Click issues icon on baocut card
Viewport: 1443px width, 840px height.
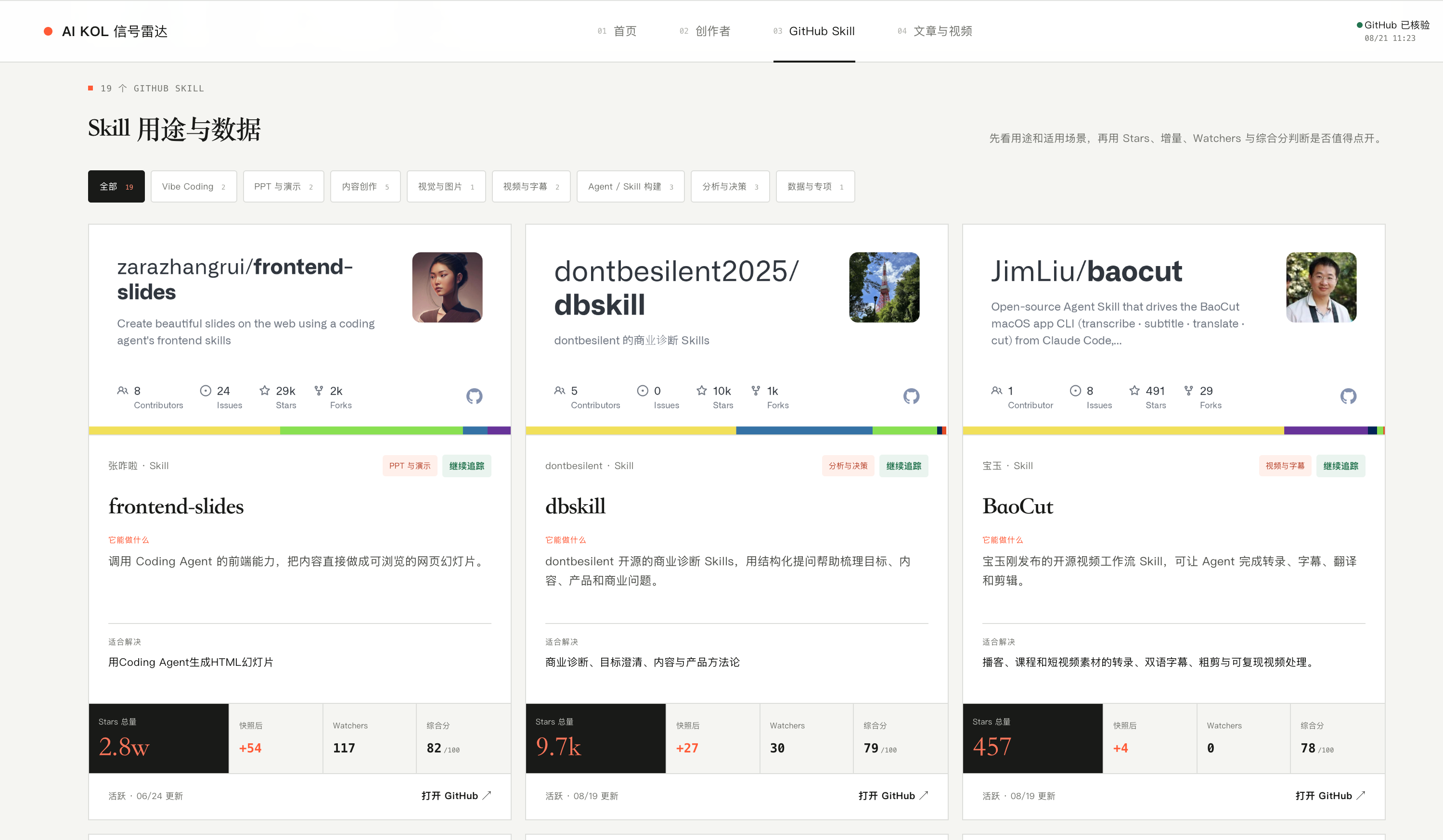pos(1075,390)
